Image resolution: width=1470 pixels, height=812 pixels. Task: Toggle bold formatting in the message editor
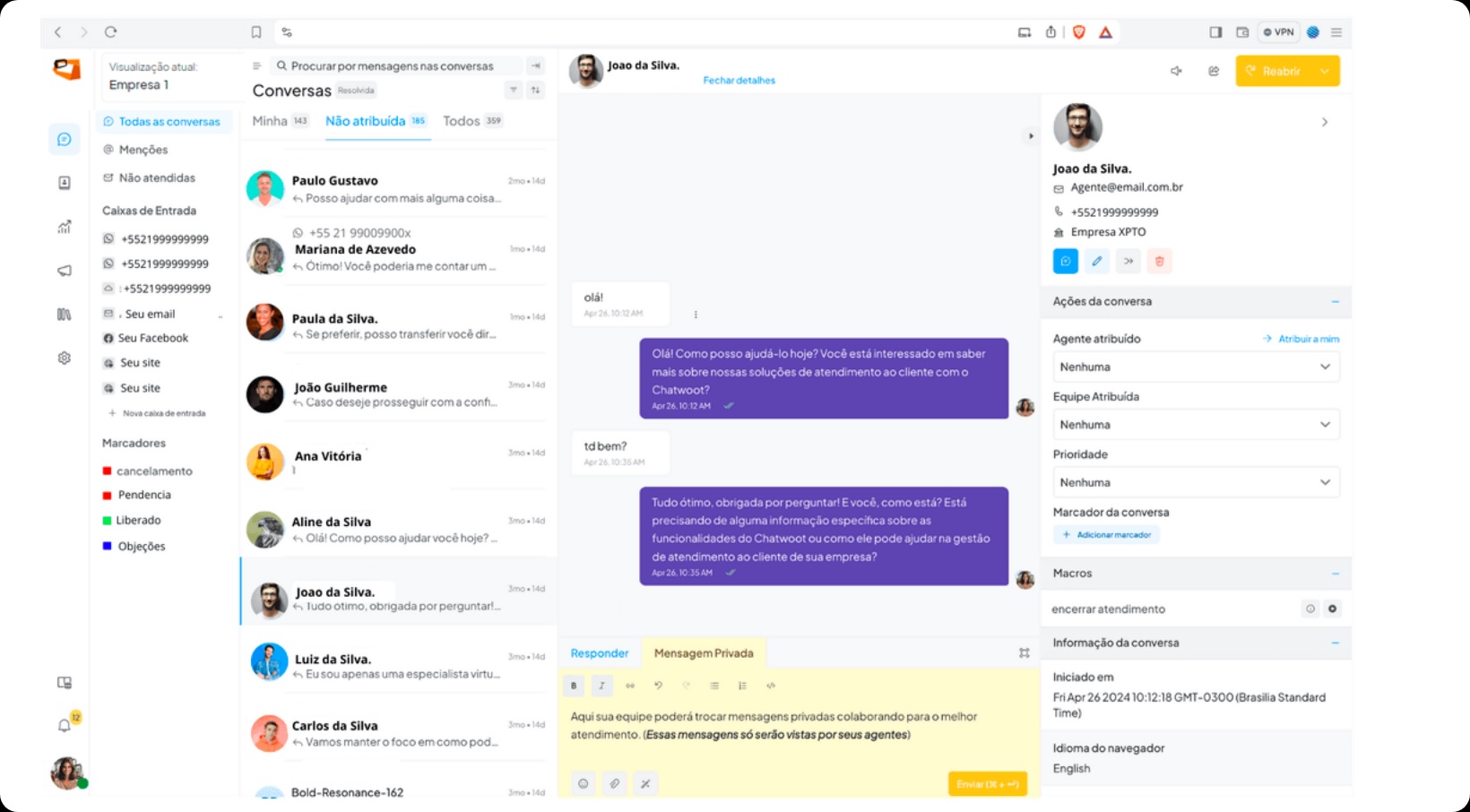(573, 686)
